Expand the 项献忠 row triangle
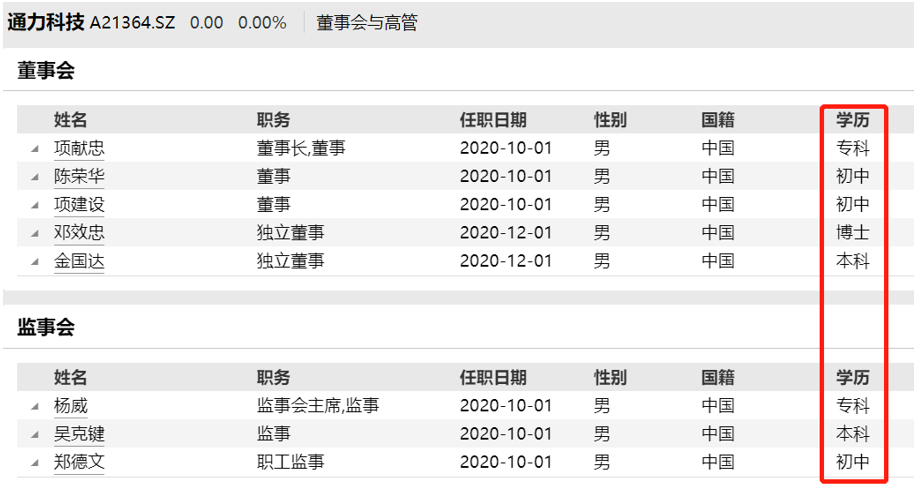 click(x=35, y=149)
